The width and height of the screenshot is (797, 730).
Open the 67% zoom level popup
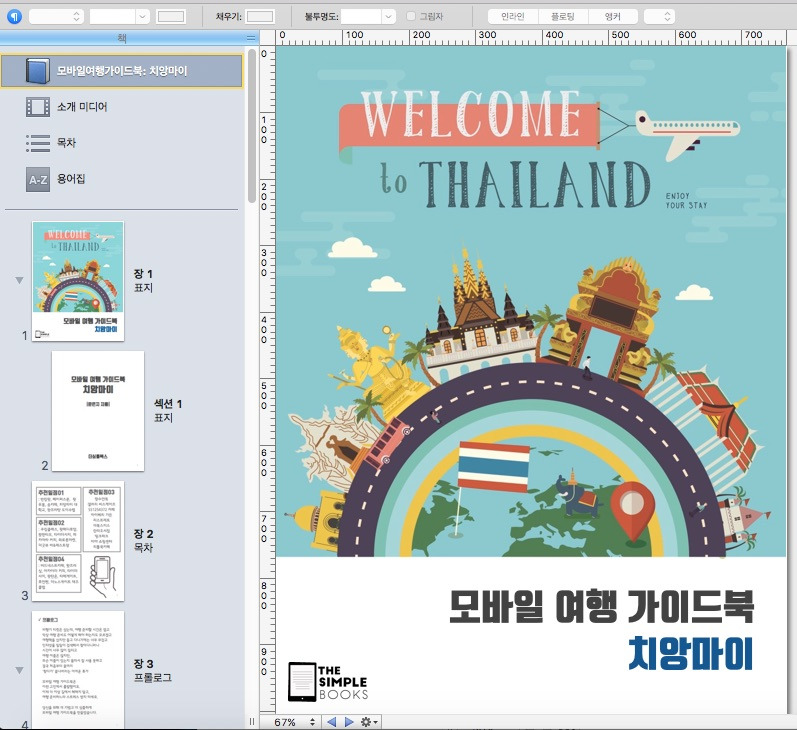tap(295, 722)
